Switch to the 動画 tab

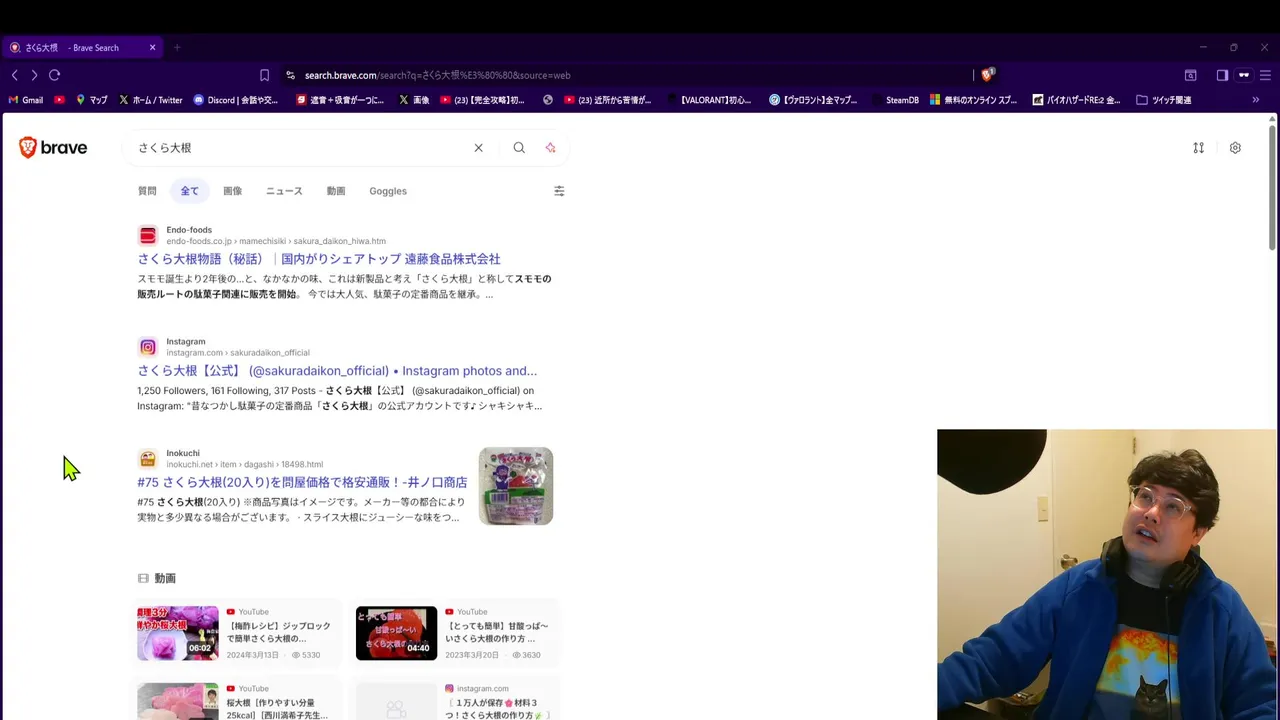tap(336, 191)
